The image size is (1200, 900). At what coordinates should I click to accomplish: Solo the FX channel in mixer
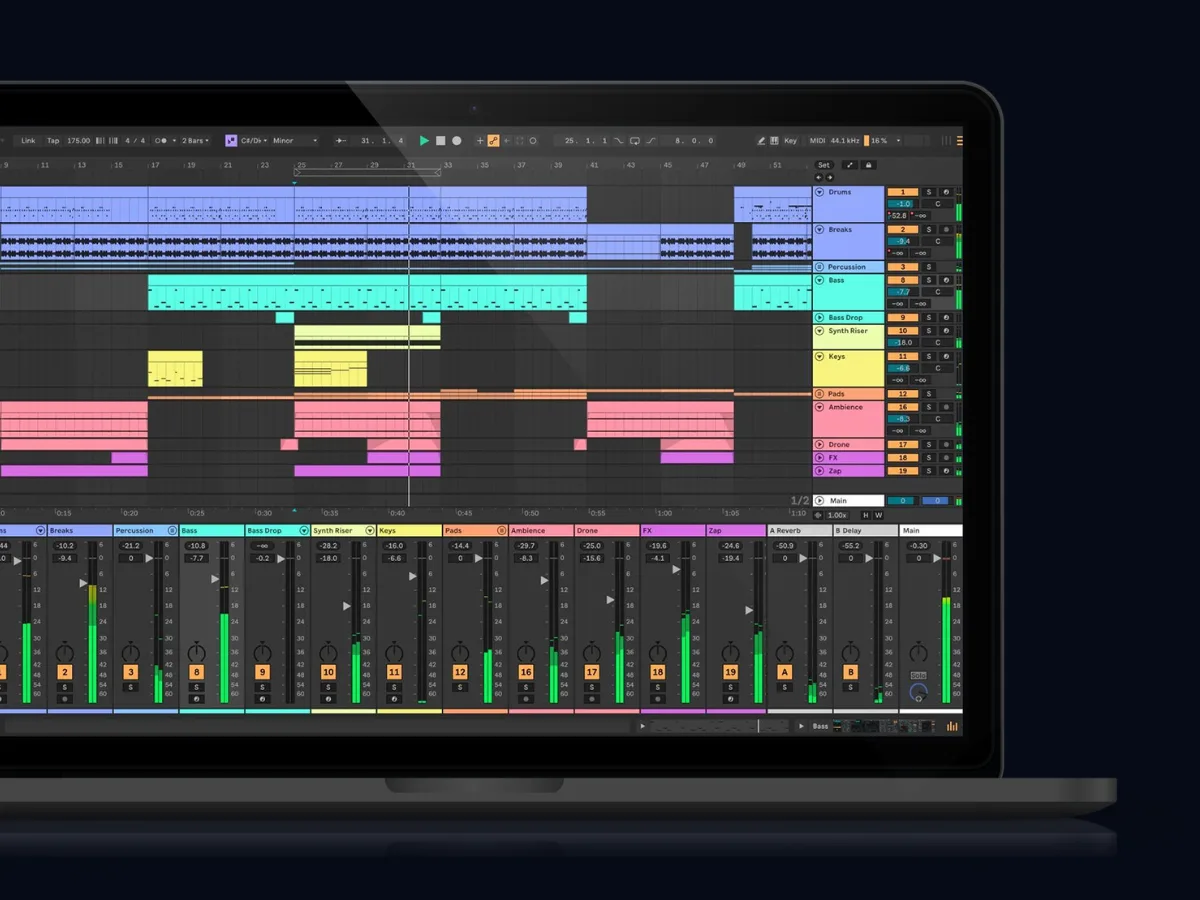(x=658, y=687)
